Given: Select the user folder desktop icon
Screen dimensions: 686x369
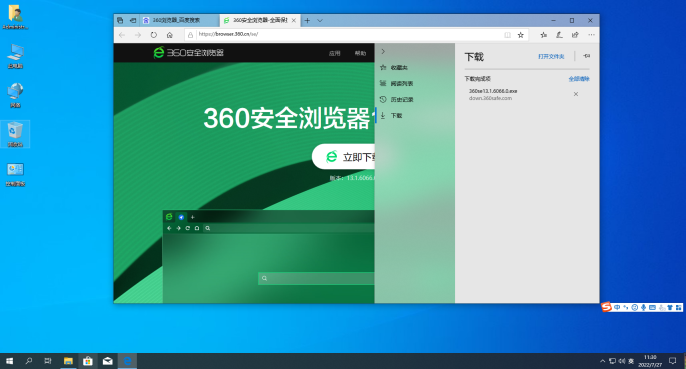Looking at the screenshot, I should [x=15, y=17].
